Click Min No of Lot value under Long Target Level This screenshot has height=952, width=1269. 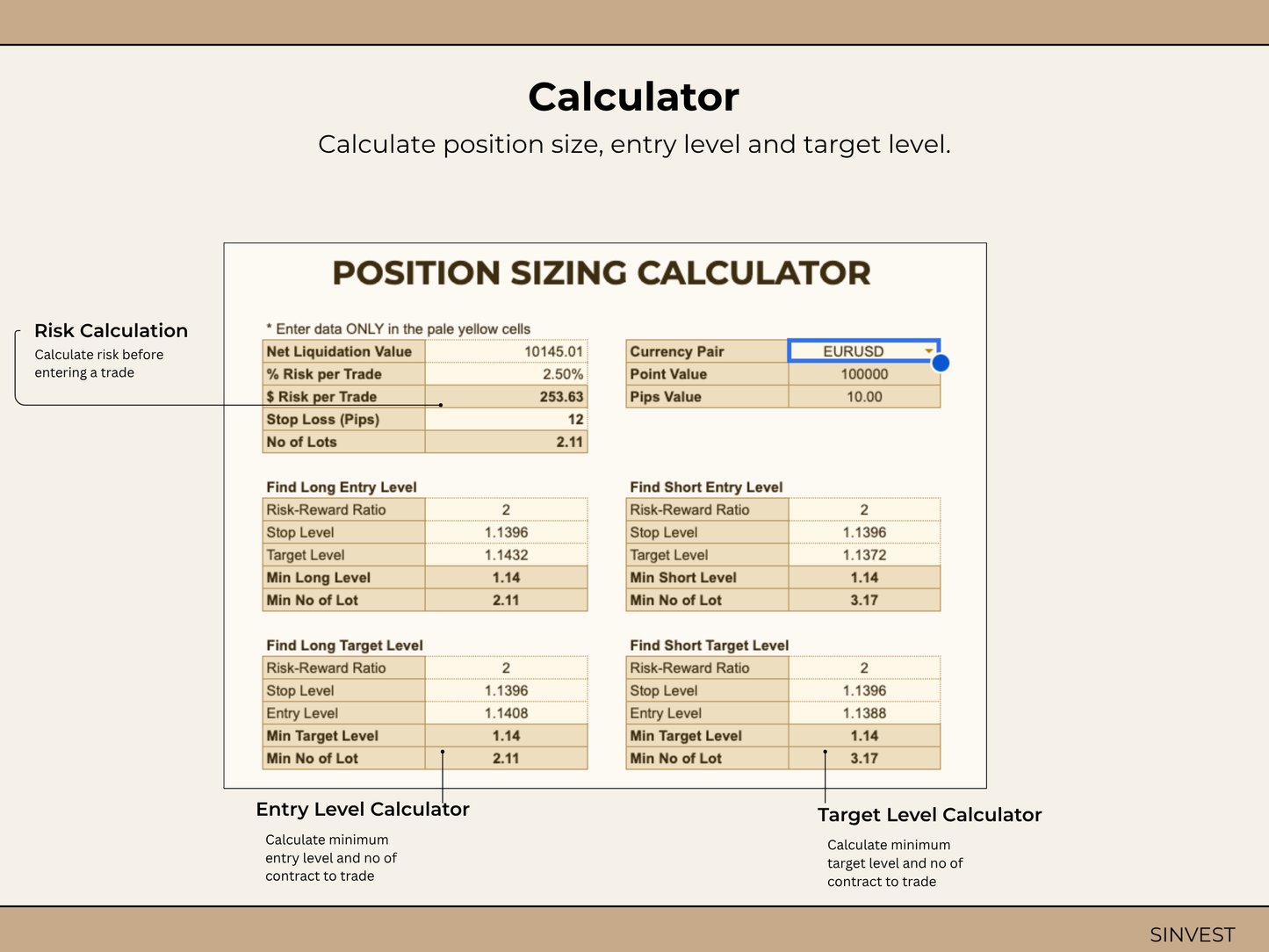coord(506,759)
